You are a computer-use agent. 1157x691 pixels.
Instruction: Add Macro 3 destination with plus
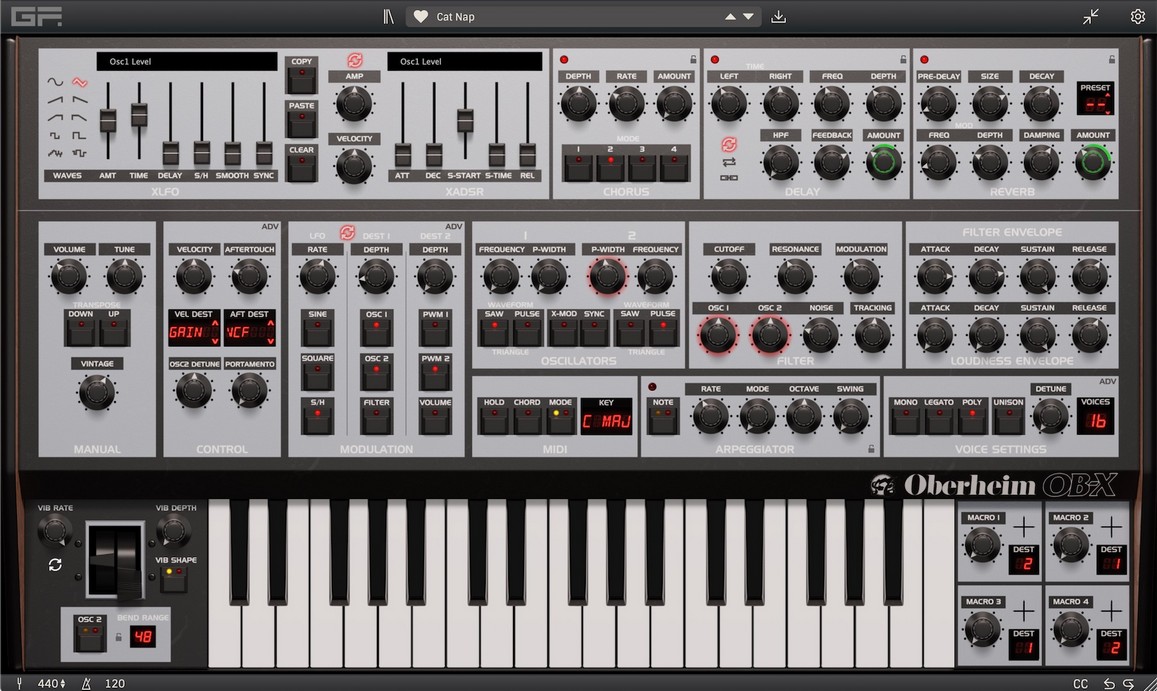tap(1024, 611)
